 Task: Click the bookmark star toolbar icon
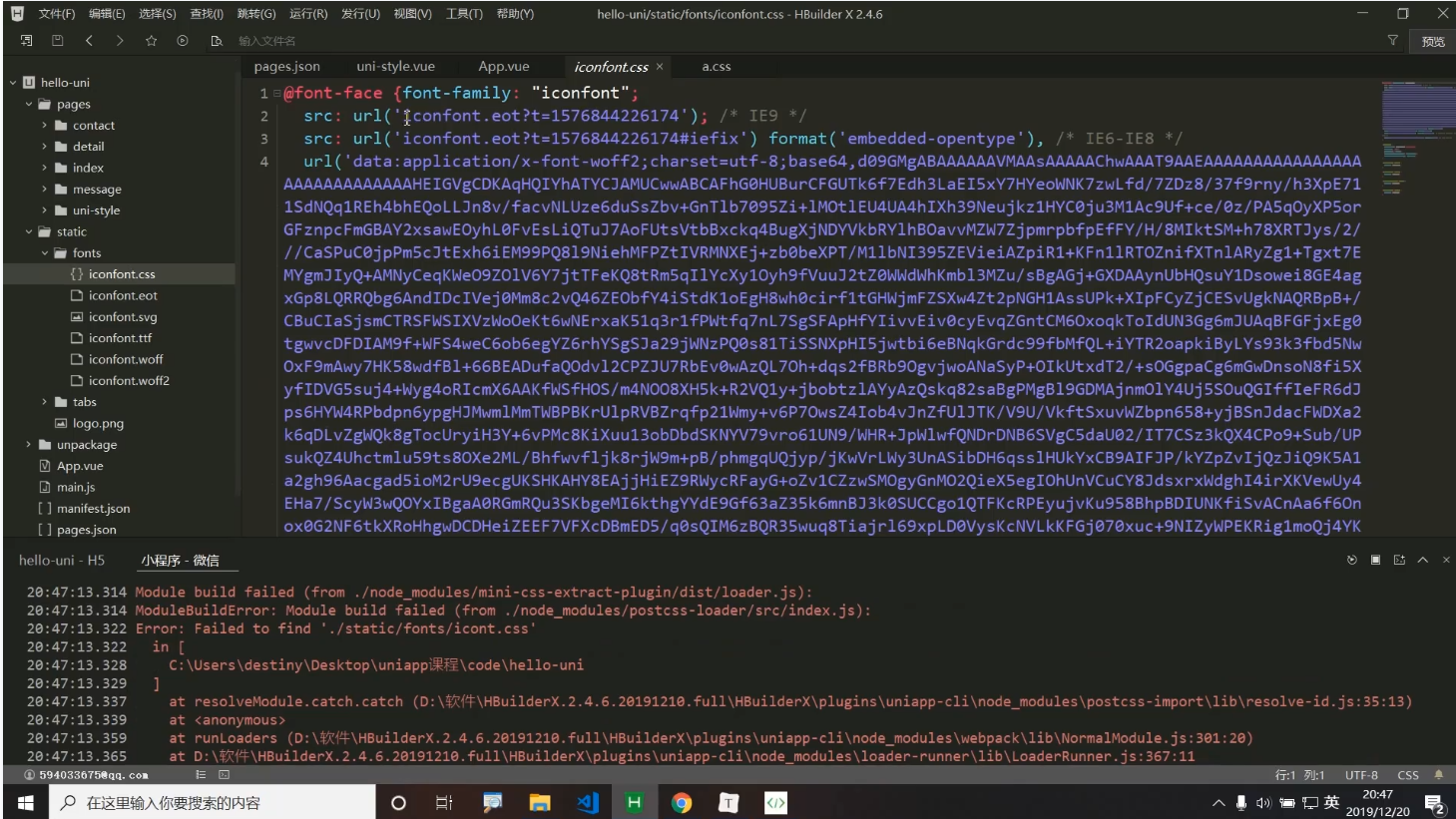click(x=152, y=41)
